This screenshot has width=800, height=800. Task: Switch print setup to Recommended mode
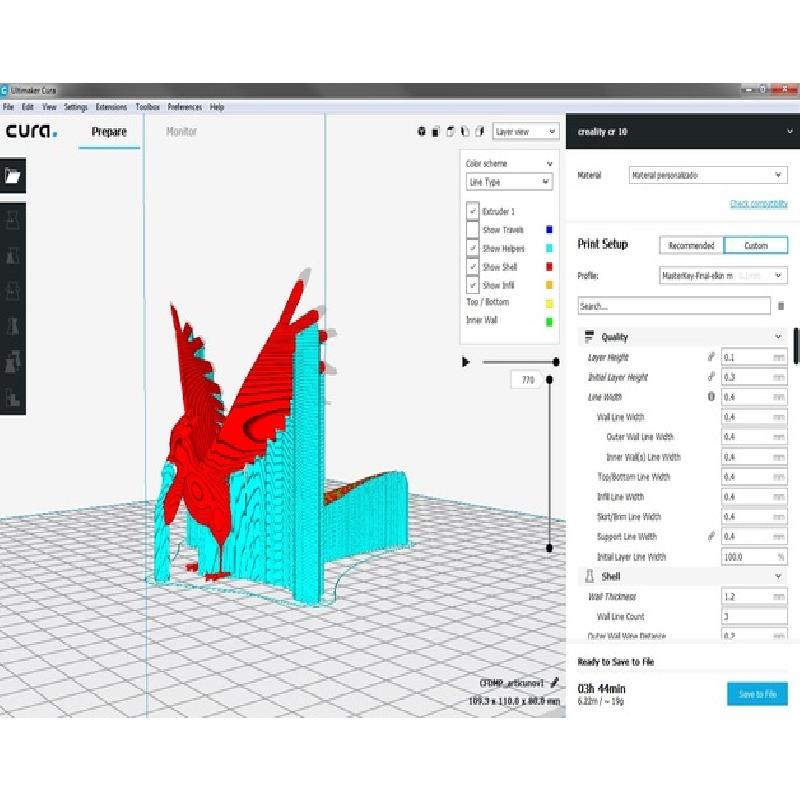[x=691, y=245]
